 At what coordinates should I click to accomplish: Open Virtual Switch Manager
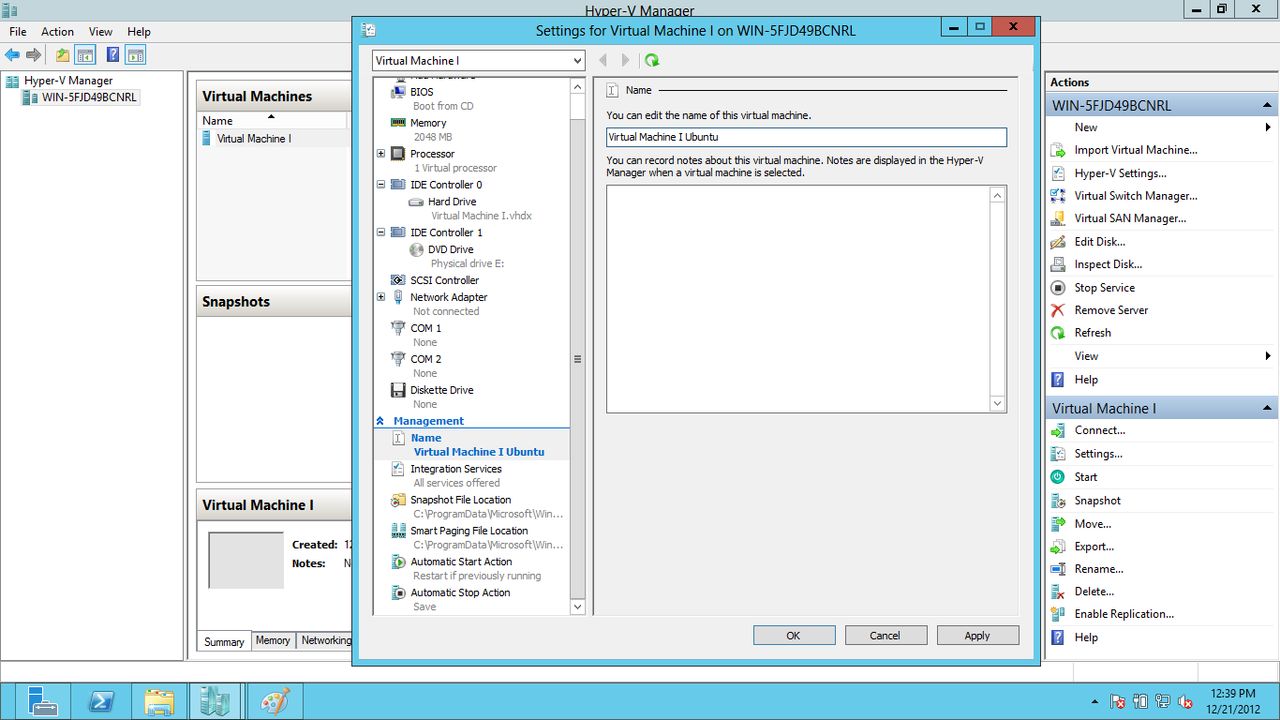(x=1135, y=196)
